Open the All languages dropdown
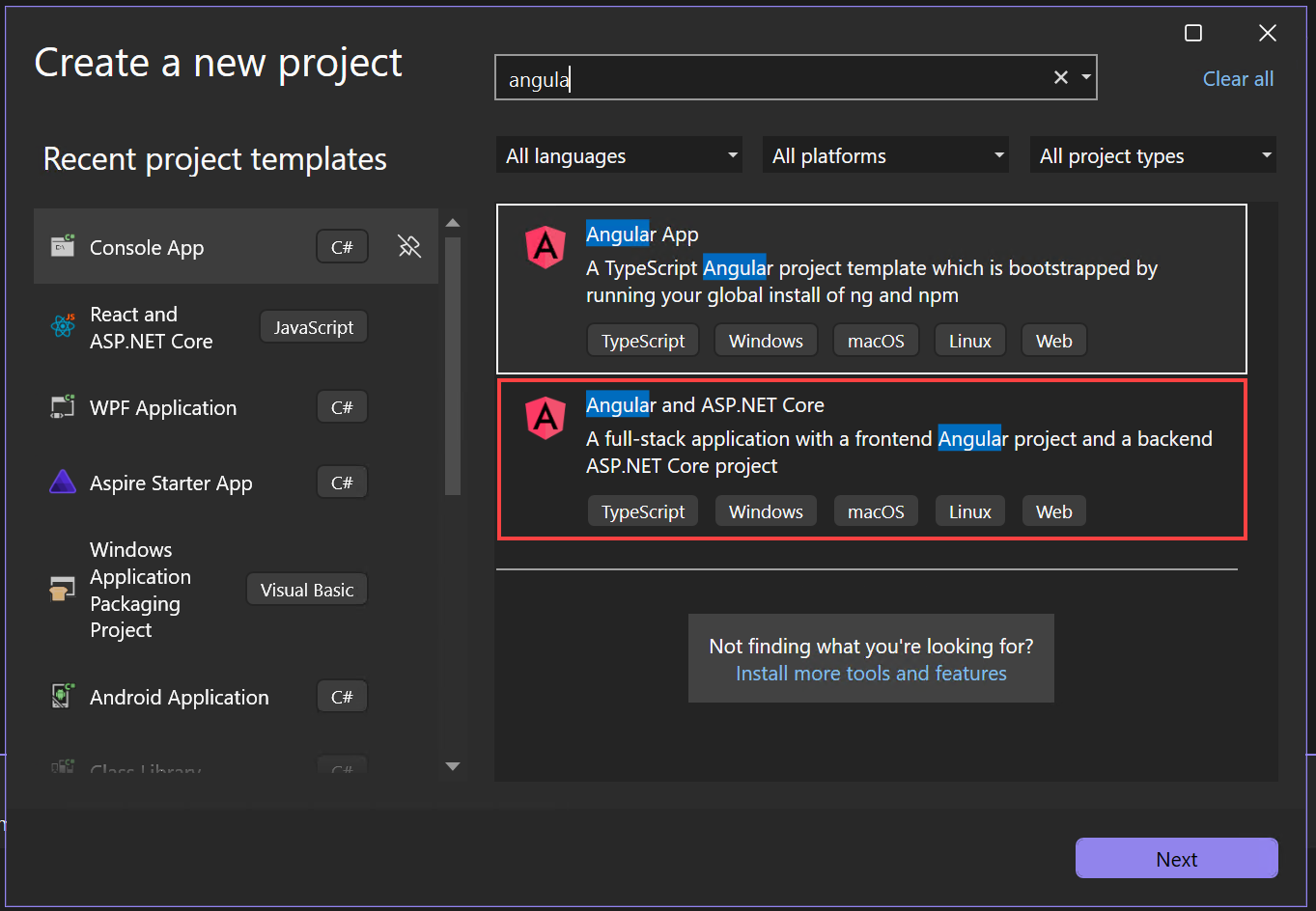 618,154
